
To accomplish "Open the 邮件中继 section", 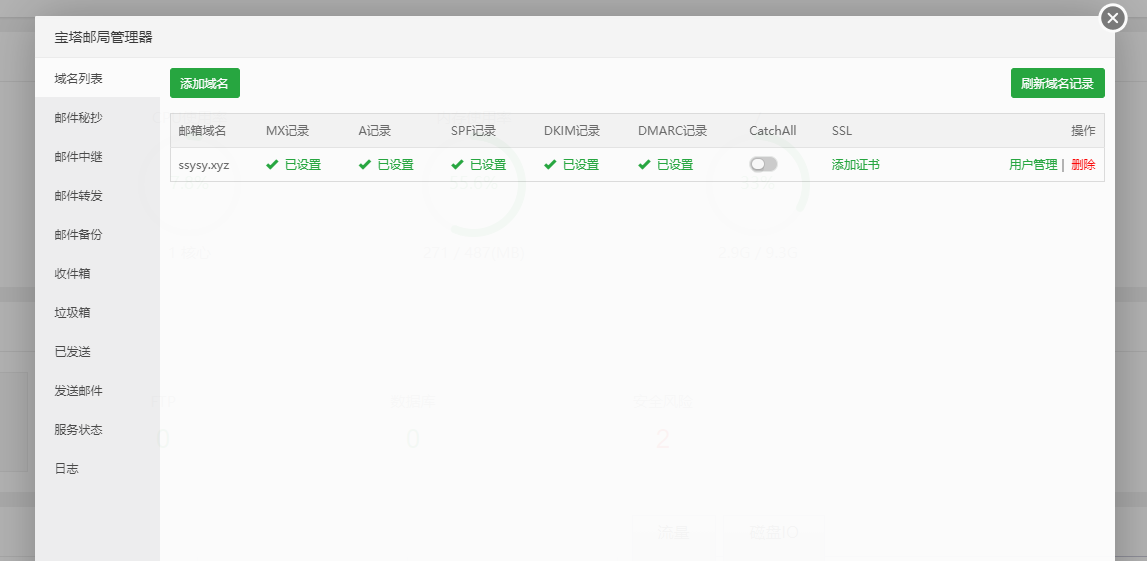I will coord(97,157).
